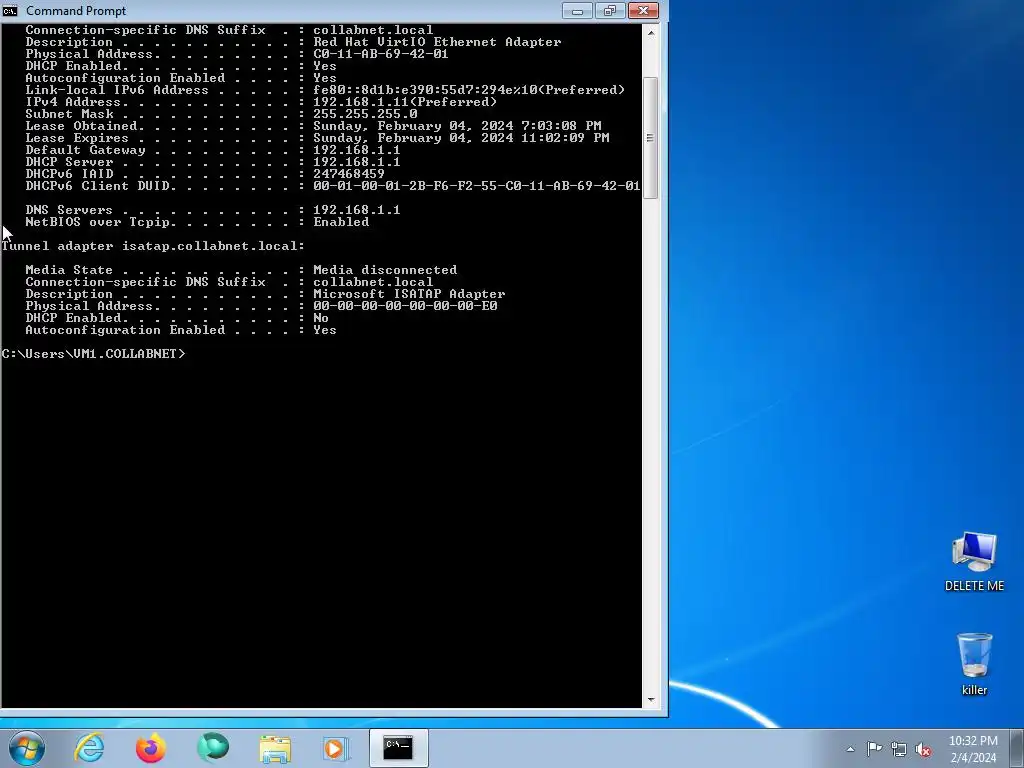Select the killer recycle bin icon
The width and height of the screenshot is (1024, 768).
tap(974, 664)
